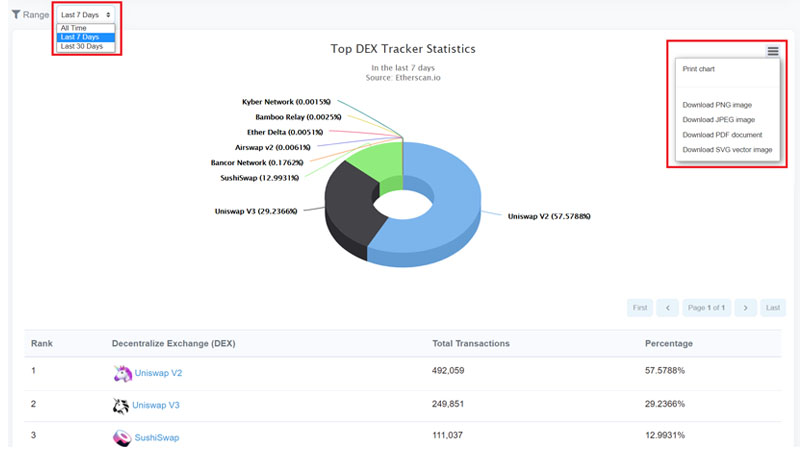
Task: Select Download JPEG image
Action: point(718,119)
